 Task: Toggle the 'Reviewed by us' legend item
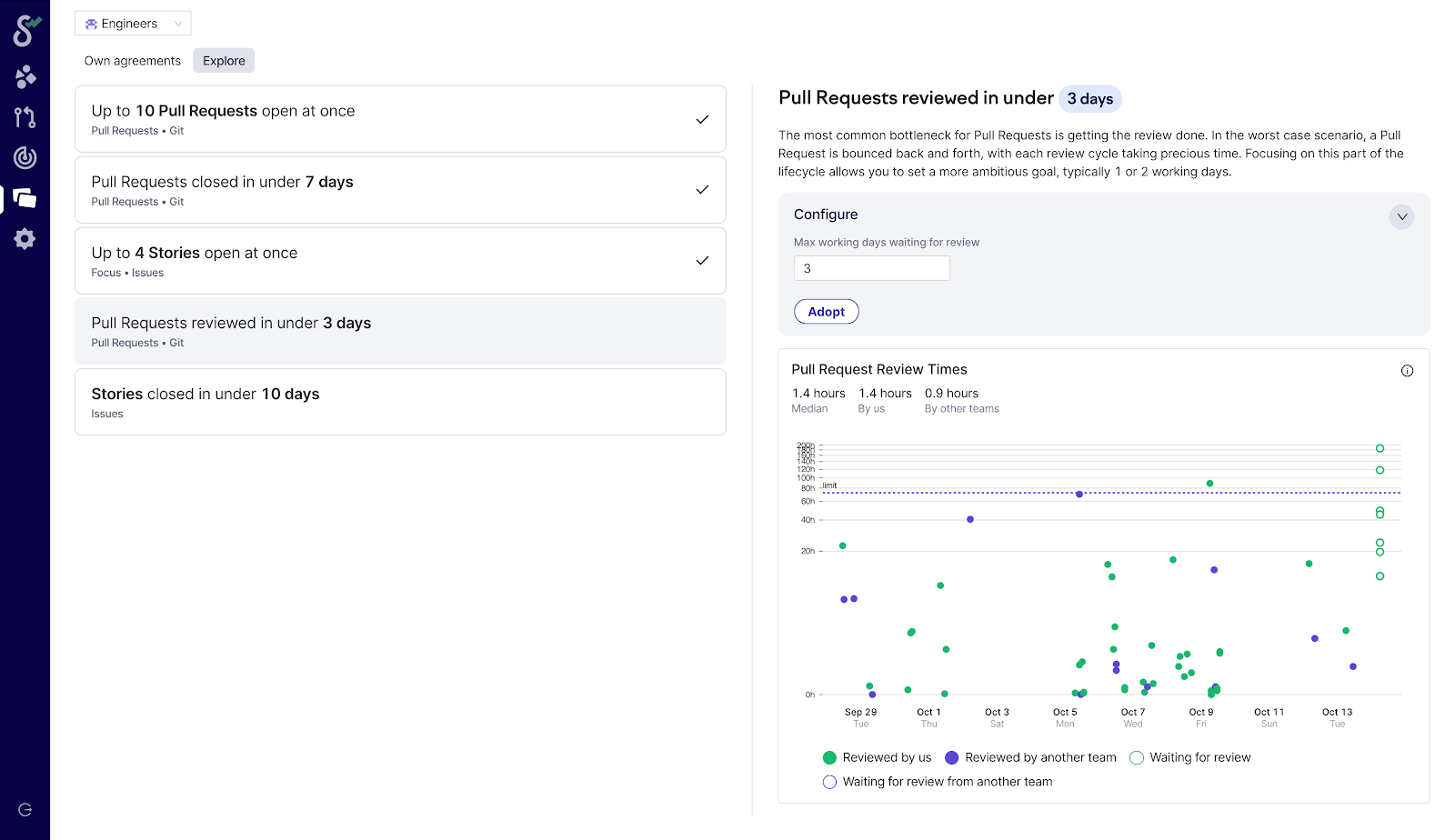coord(877,757)
